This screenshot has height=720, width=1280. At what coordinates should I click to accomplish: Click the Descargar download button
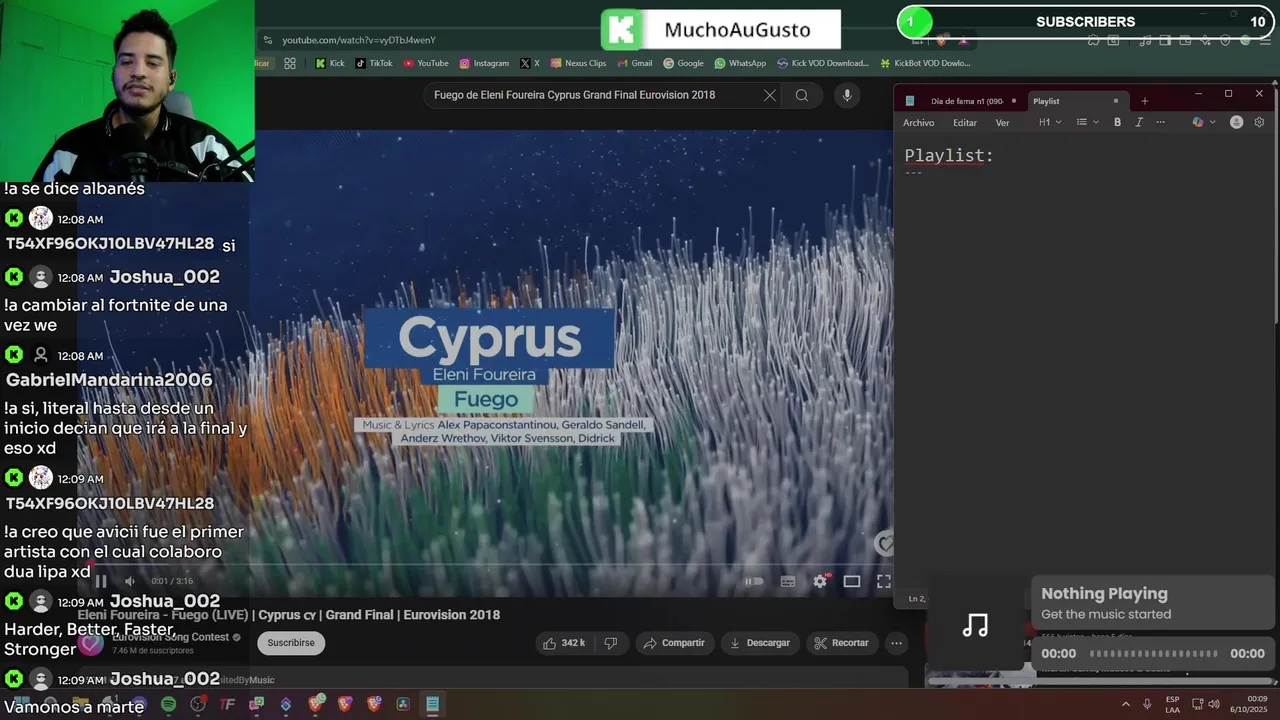760,643
